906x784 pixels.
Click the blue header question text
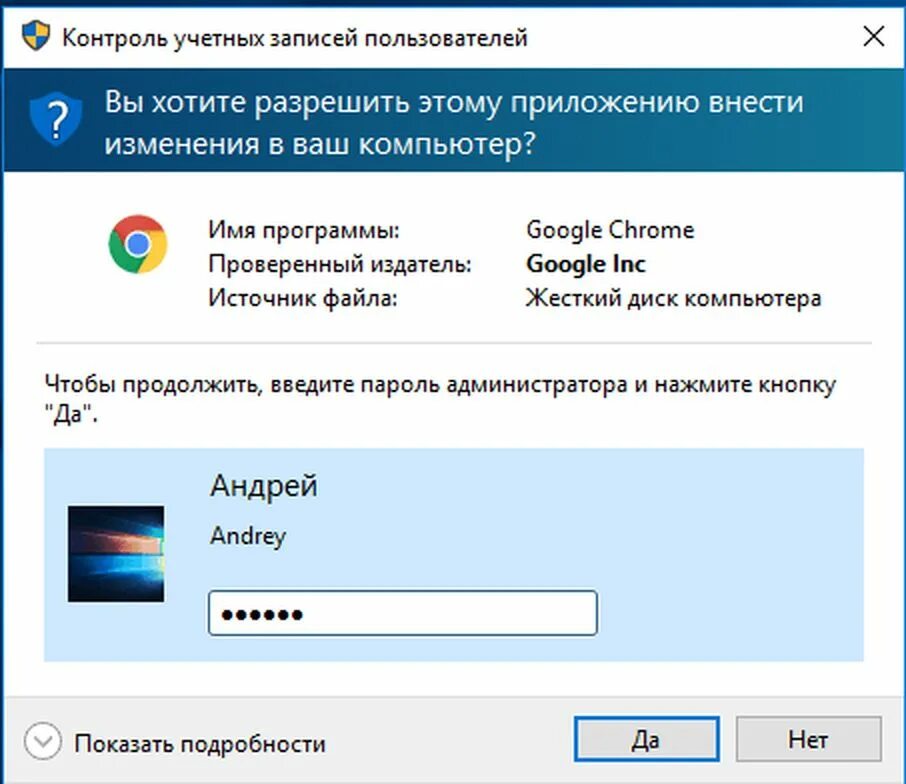pos(454,122)
